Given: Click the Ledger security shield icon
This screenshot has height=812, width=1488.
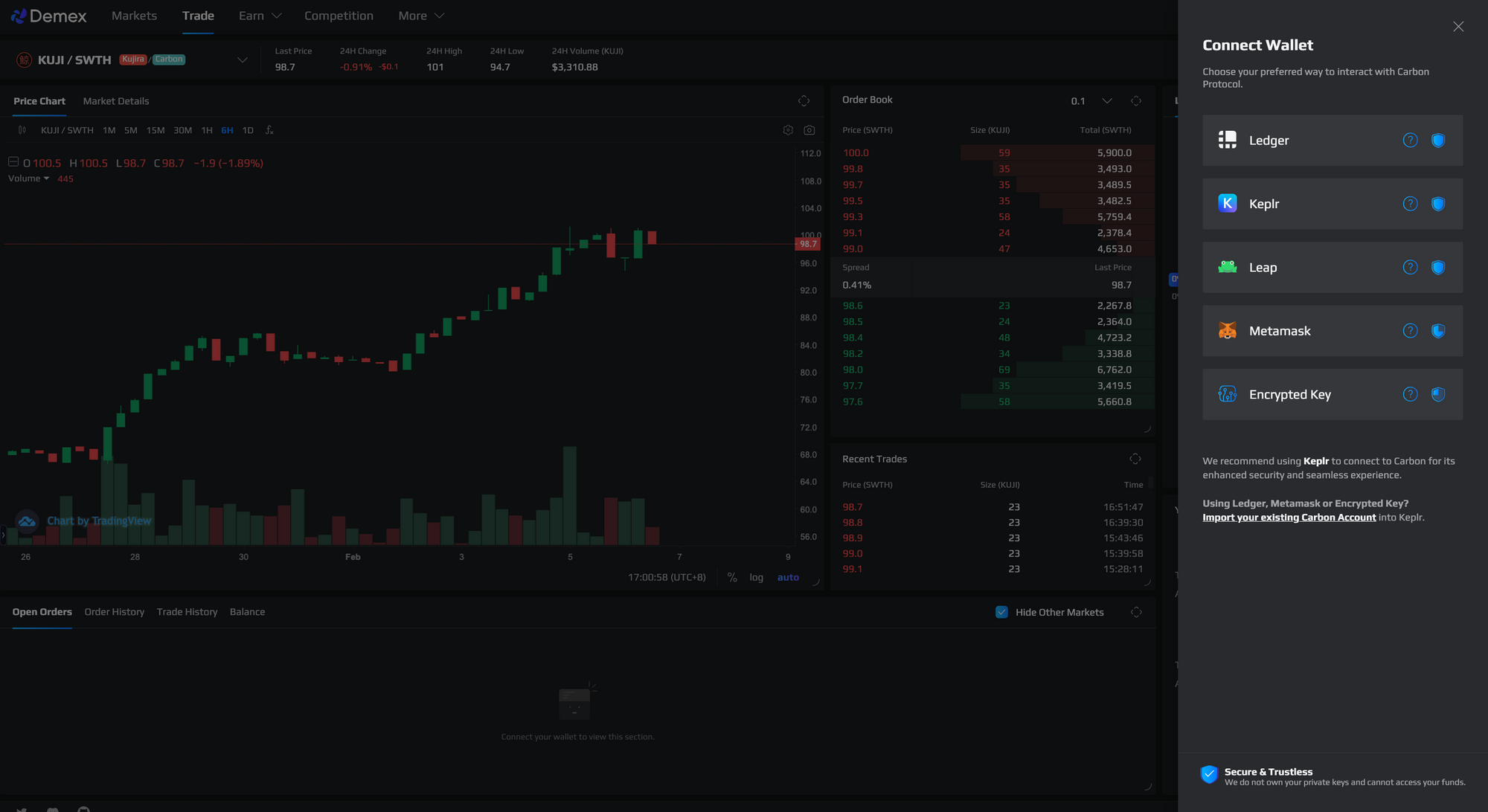Looking at the screenshot, I should point(1438,141).
